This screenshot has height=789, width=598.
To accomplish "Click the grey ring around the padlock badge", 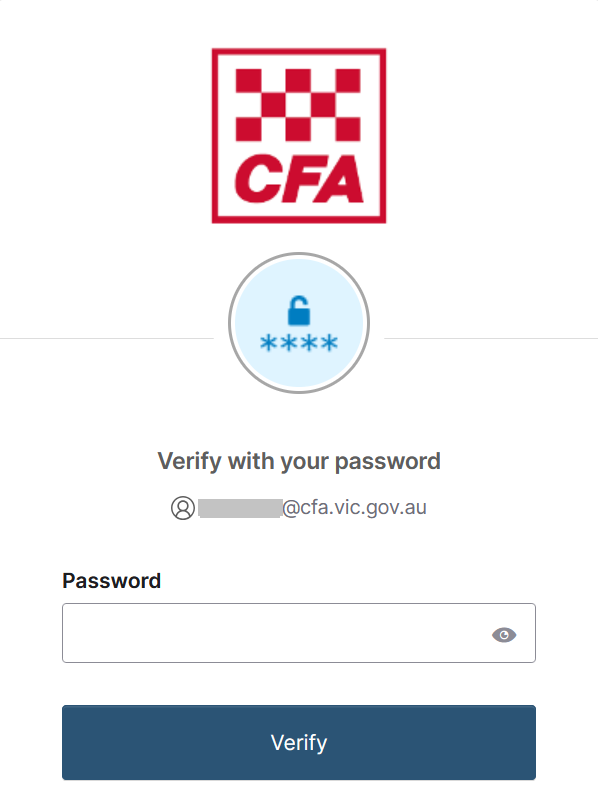I will [299, 255].
